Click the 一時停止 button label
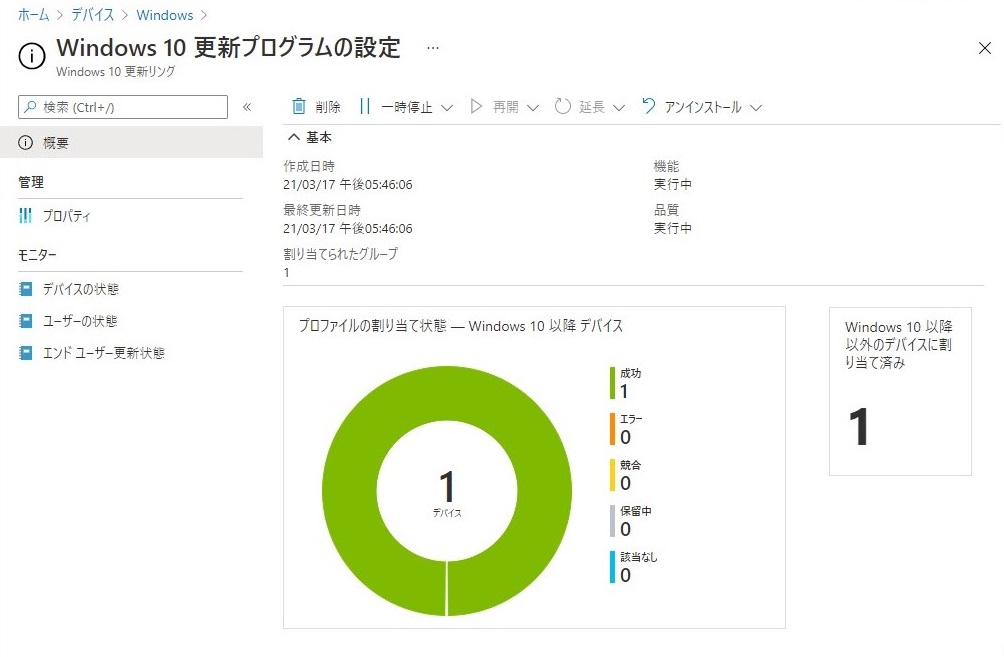Image resolution: width=1004 pixels, height=657 pixels. [407, 107]
